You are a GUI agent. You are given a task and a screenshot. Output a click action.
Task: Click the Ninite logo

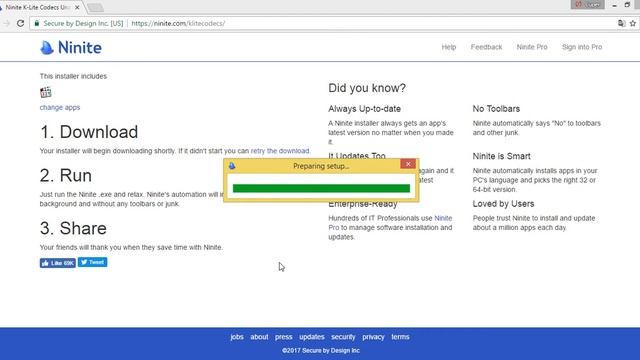point(71,47)
